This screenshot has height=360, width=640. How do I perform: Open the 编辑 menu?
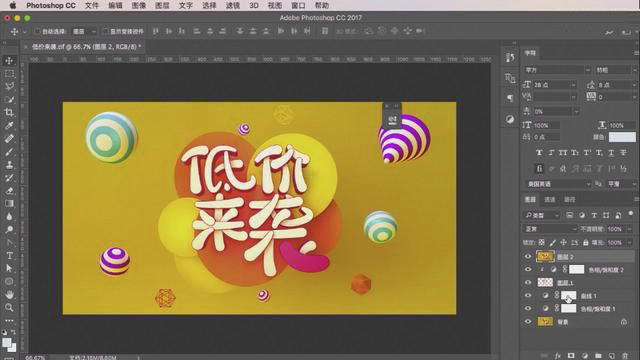[115, 5]
